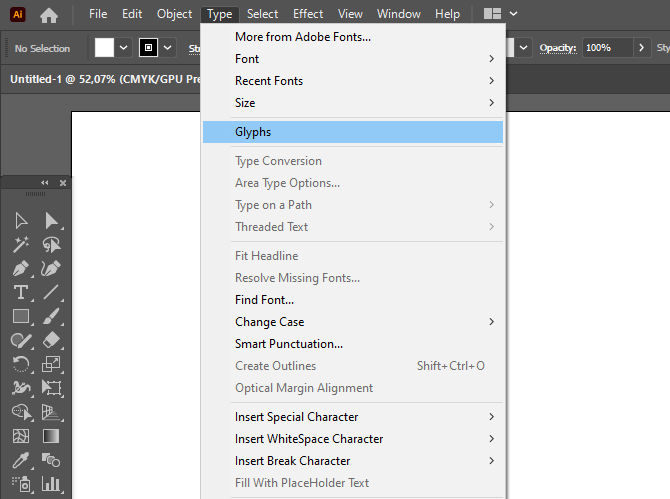Choose the Rectangle tool
Screen dimensions: 670x499
coord(20,317)
